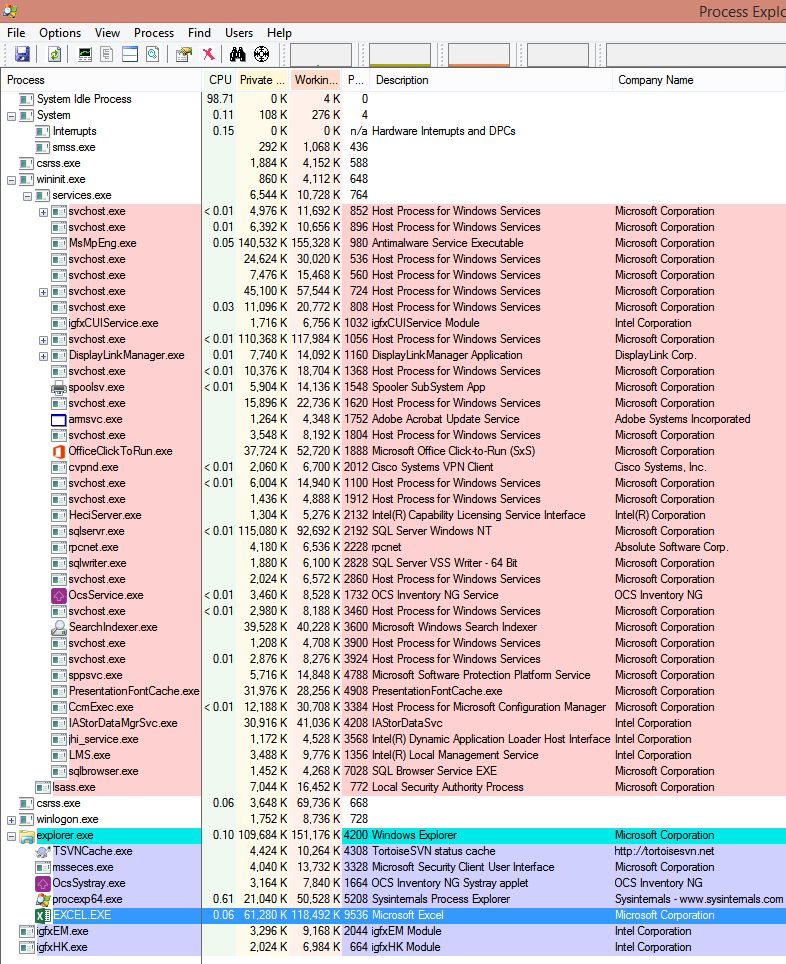Expand the winlogon.exe tree node
The width and height of the screenshot is (786, 964).
pyautogui.click(x=11, y=820)
